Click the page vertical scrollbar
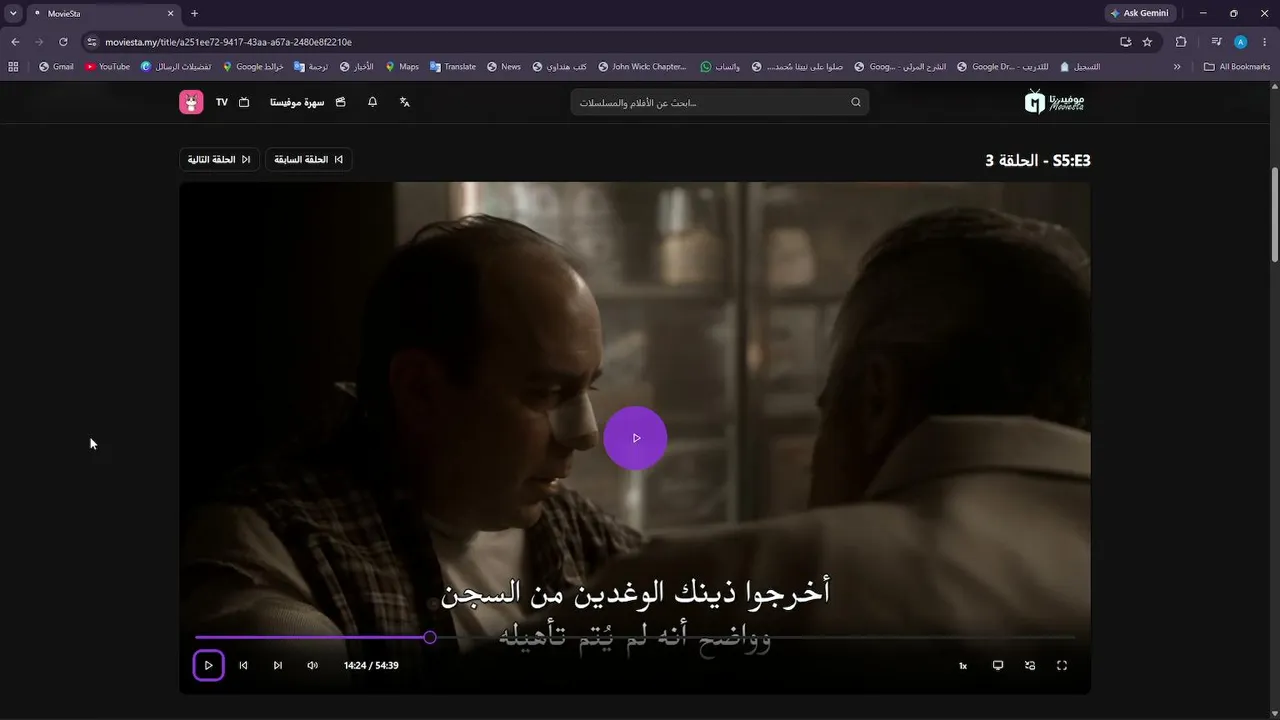This screenshot has width=1280, height=720. click(x=1274, y=215)
